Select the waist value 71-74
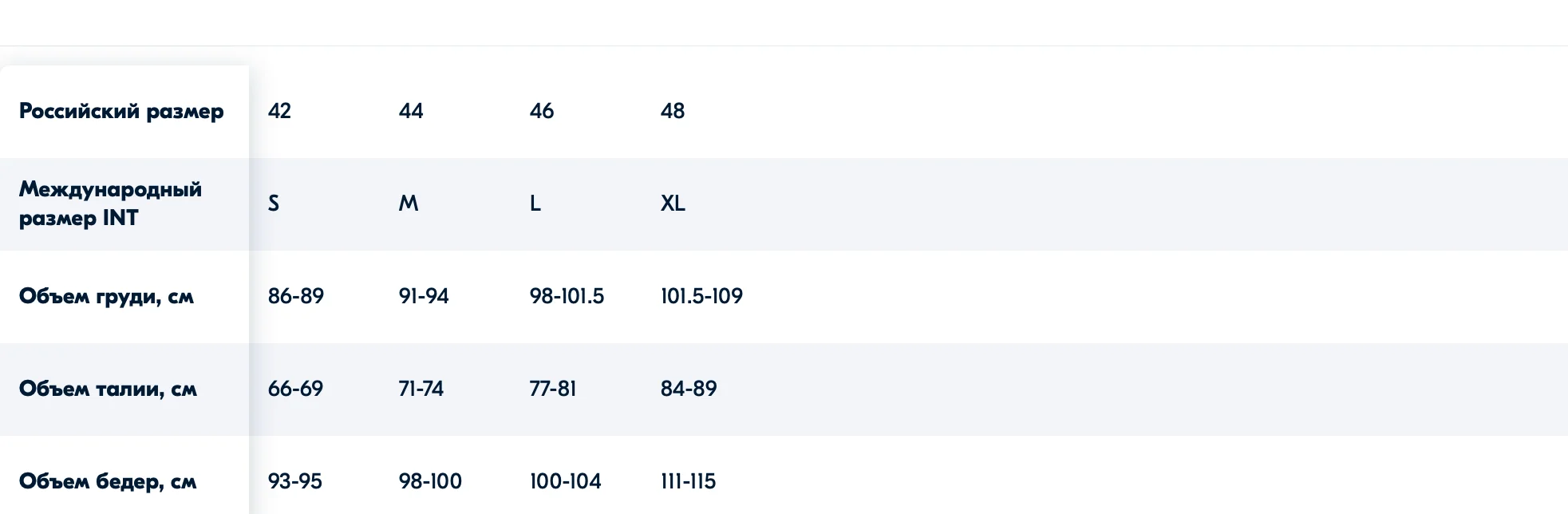The width and height of the screenshot is (1568, 514). click(421, 389)
